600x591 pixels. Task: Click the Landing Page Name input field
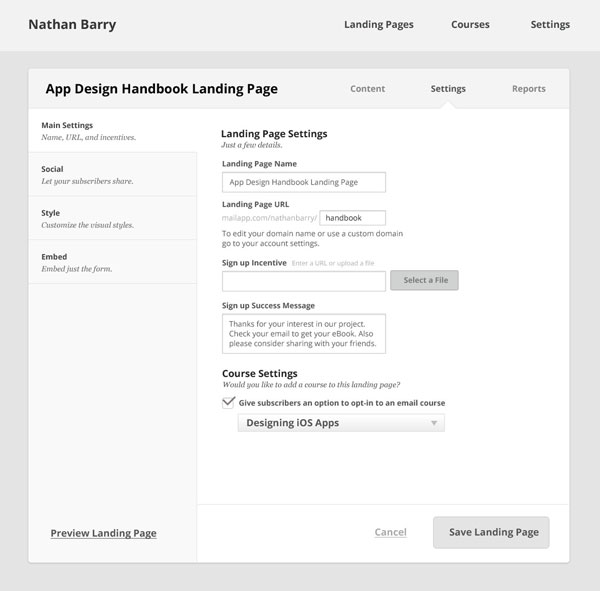304,182
